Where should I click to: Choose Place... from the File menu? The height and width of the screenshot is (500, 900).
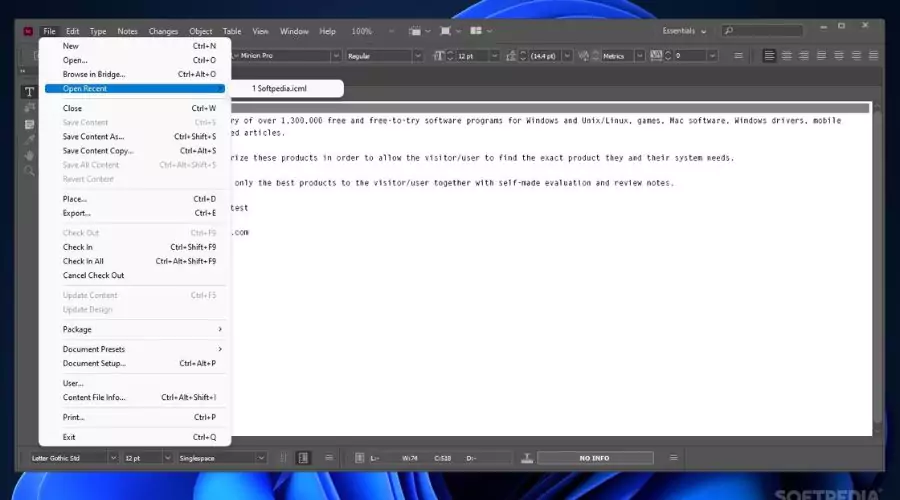pos(135,199)
